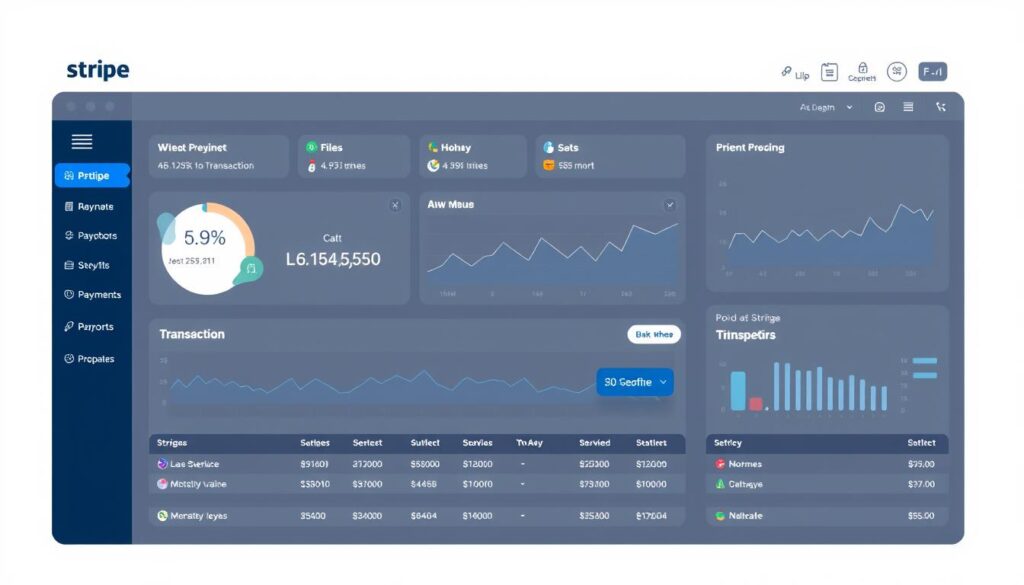This screenshot has height=585, width=1024.
Task: Click the circular face icon beside the F-rl button
Action: coord(897,71)
